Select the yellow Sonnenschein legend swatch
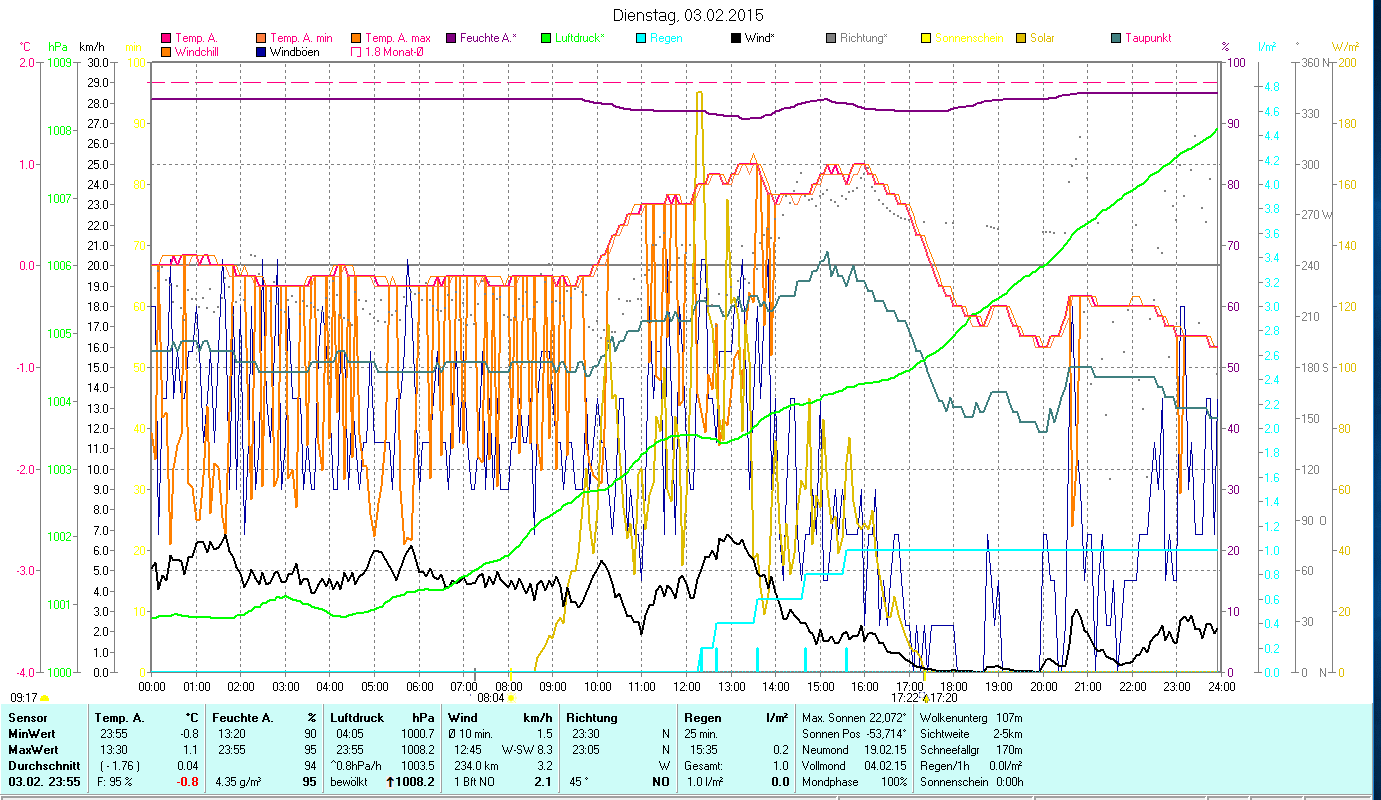 click(x=925, y=38)
